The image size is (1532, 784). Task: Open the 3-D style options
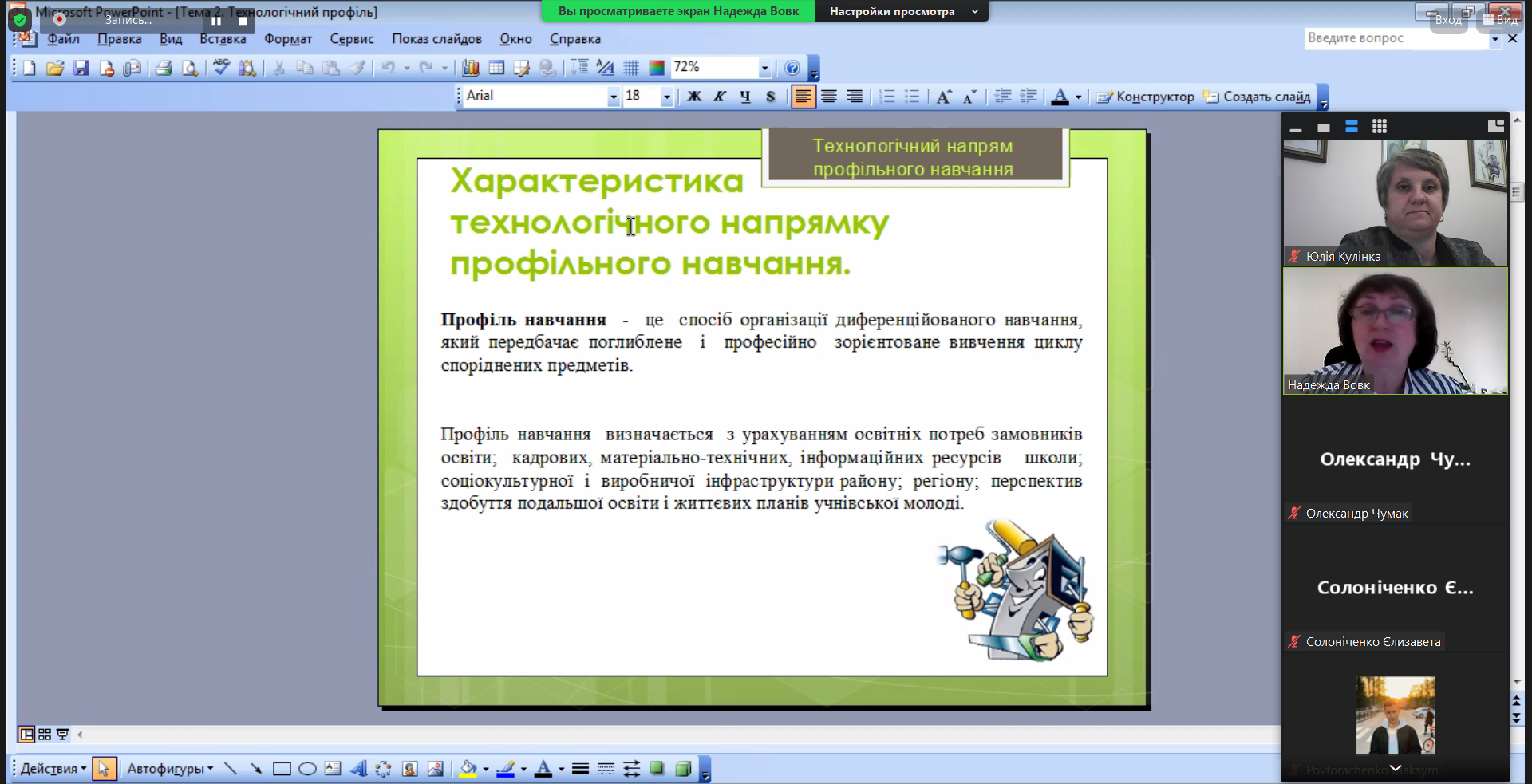click(682, 769)
